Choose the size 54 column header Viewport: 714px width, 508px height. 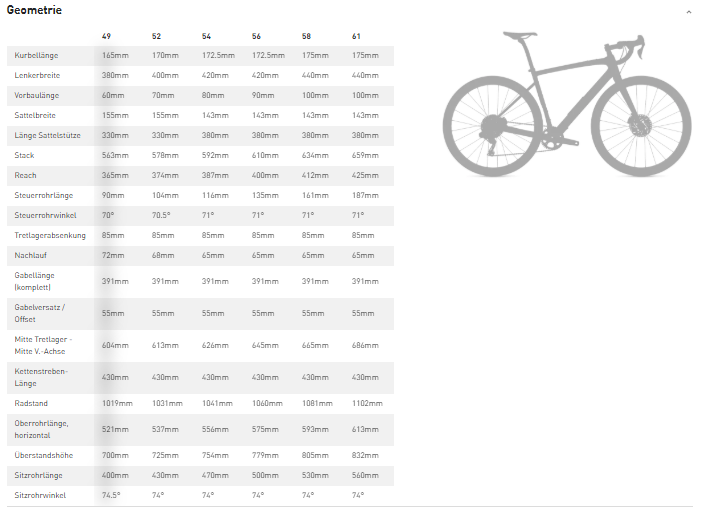pos(206,36)
